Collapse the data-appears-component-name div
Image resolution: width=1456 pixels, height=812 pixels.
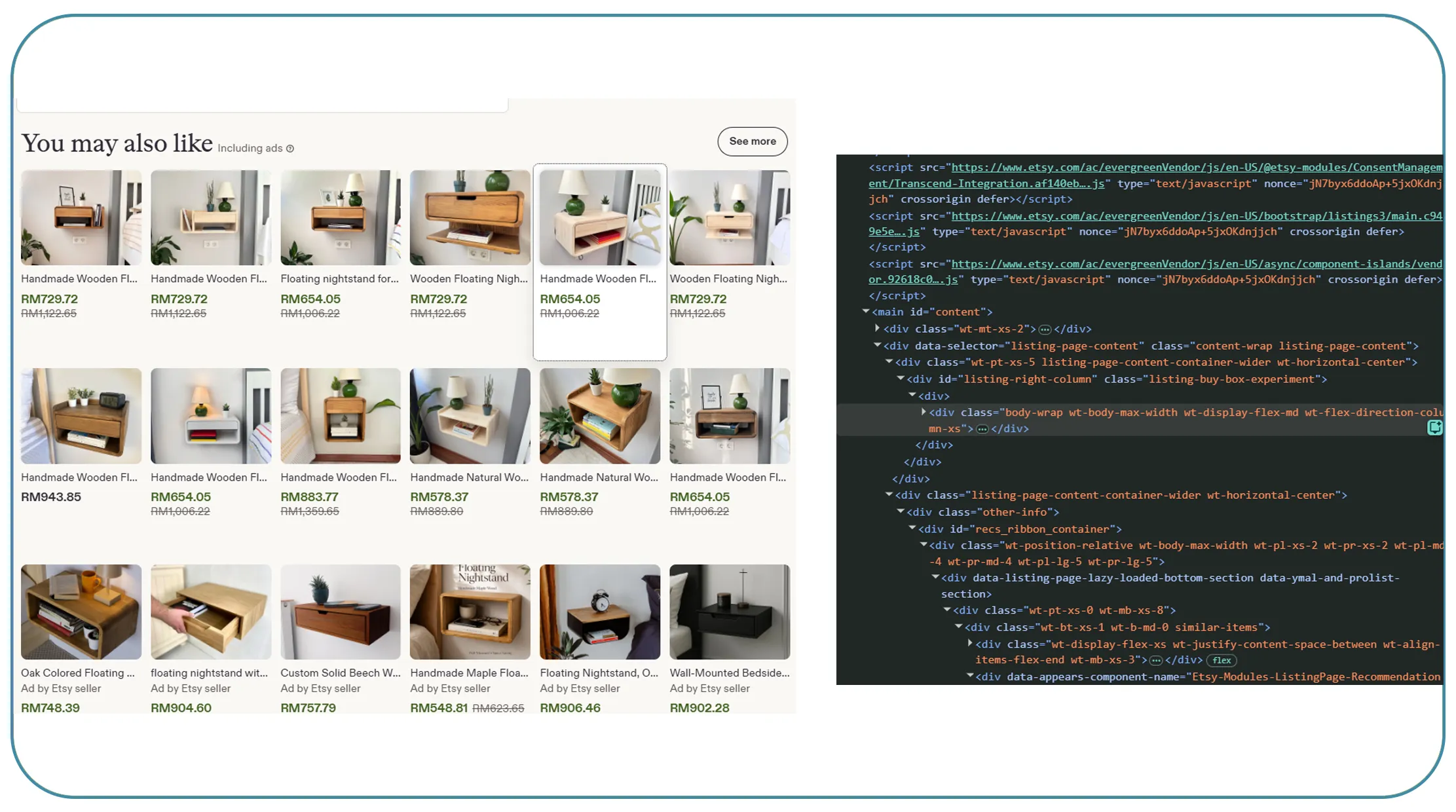pos(970,676)
